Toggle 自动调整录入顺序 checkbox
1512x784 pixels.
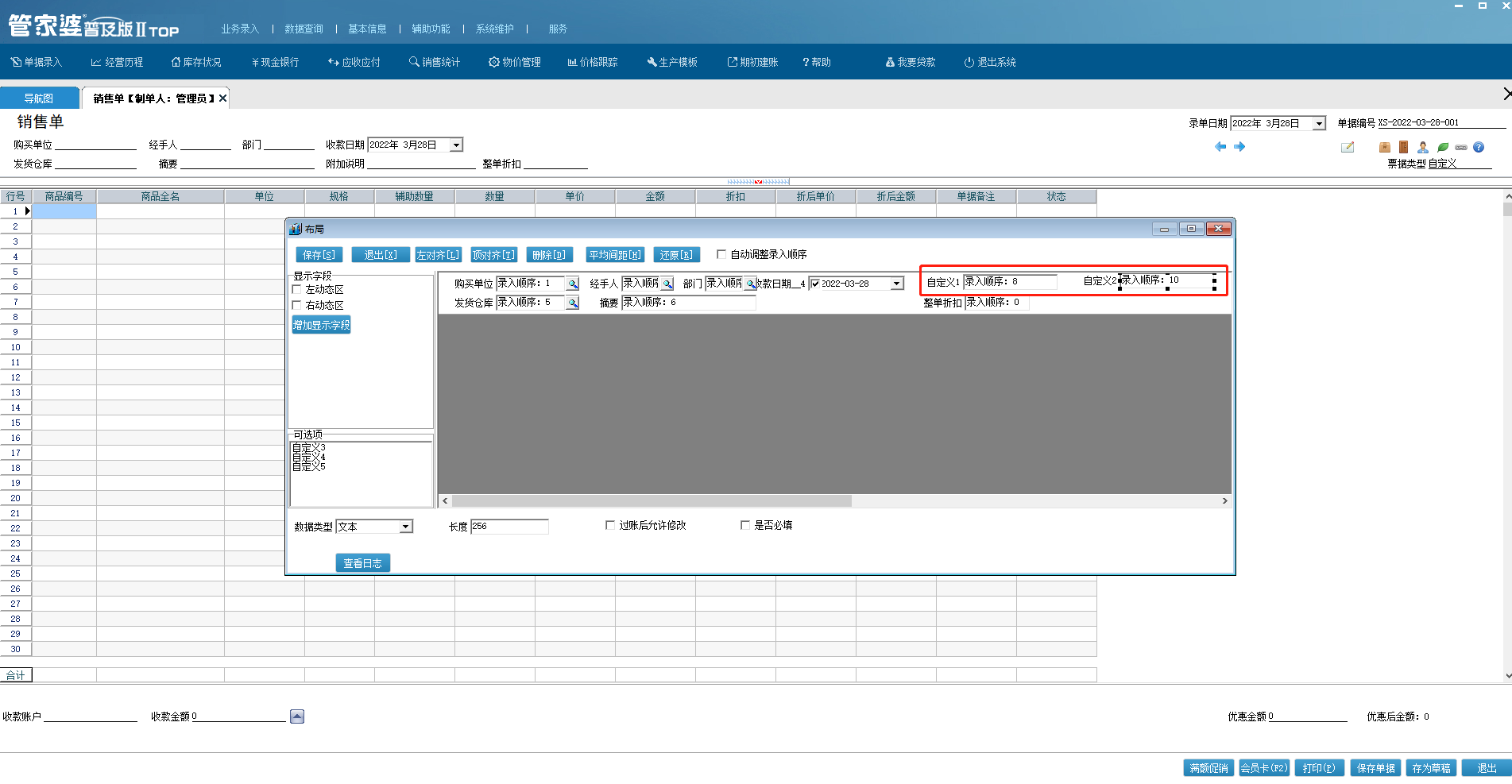pos(721,254)
